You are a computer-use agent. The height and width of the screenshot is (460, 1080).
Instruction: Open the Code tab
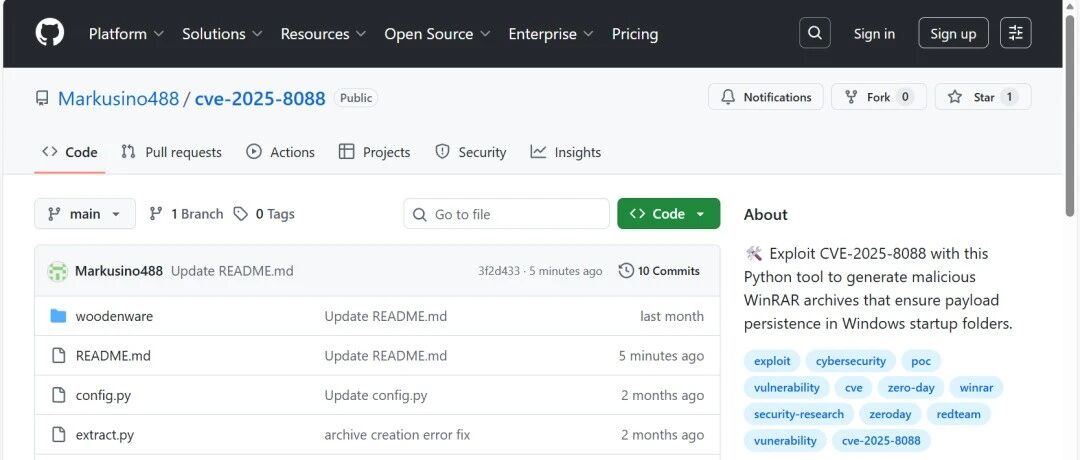point(70,152)
